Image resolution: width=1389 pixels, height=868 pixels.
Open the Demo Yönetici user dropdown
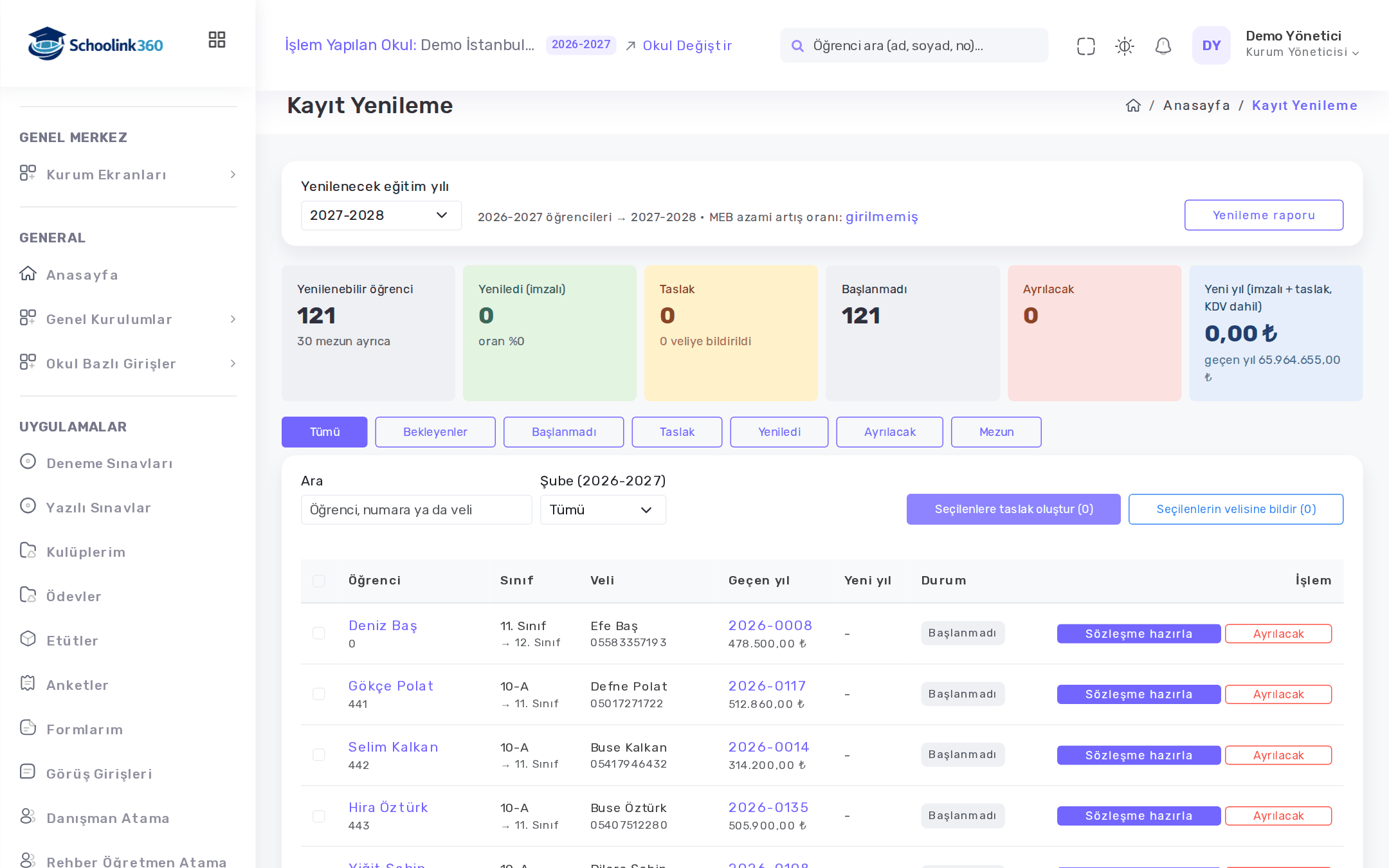coord(1302,44)
